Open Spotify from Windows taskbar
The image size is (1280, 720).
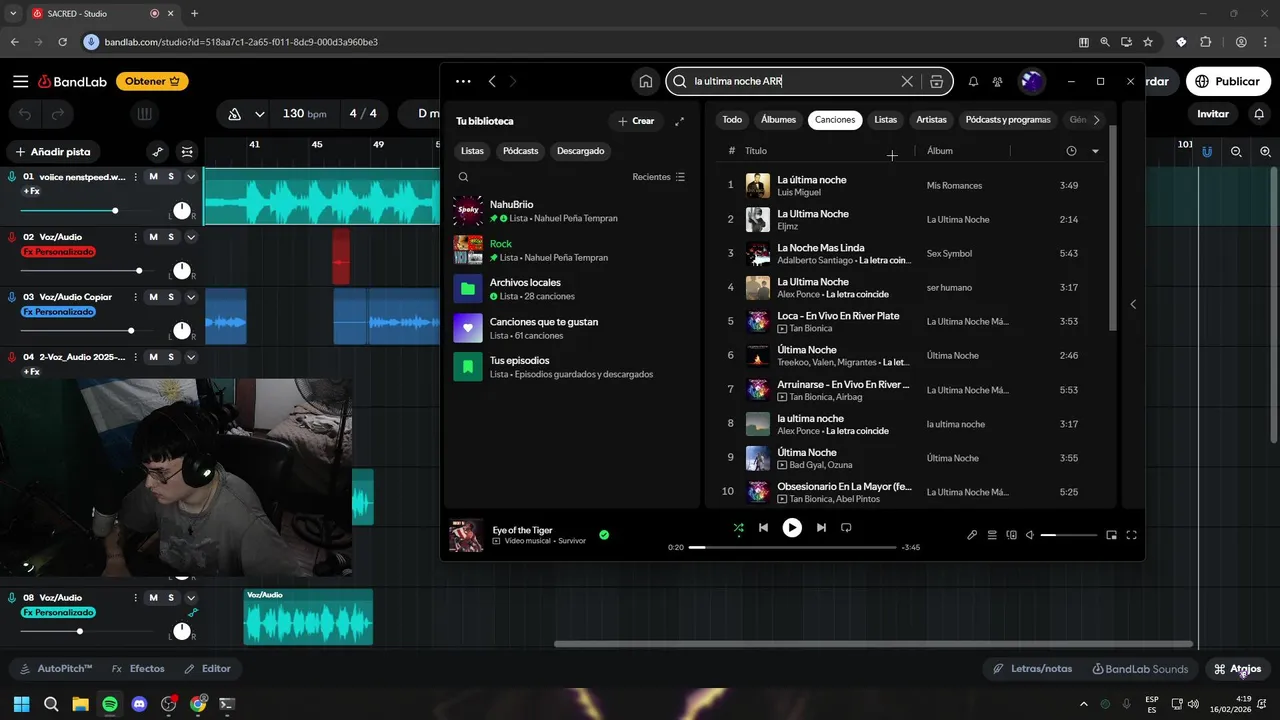[110, 704]
